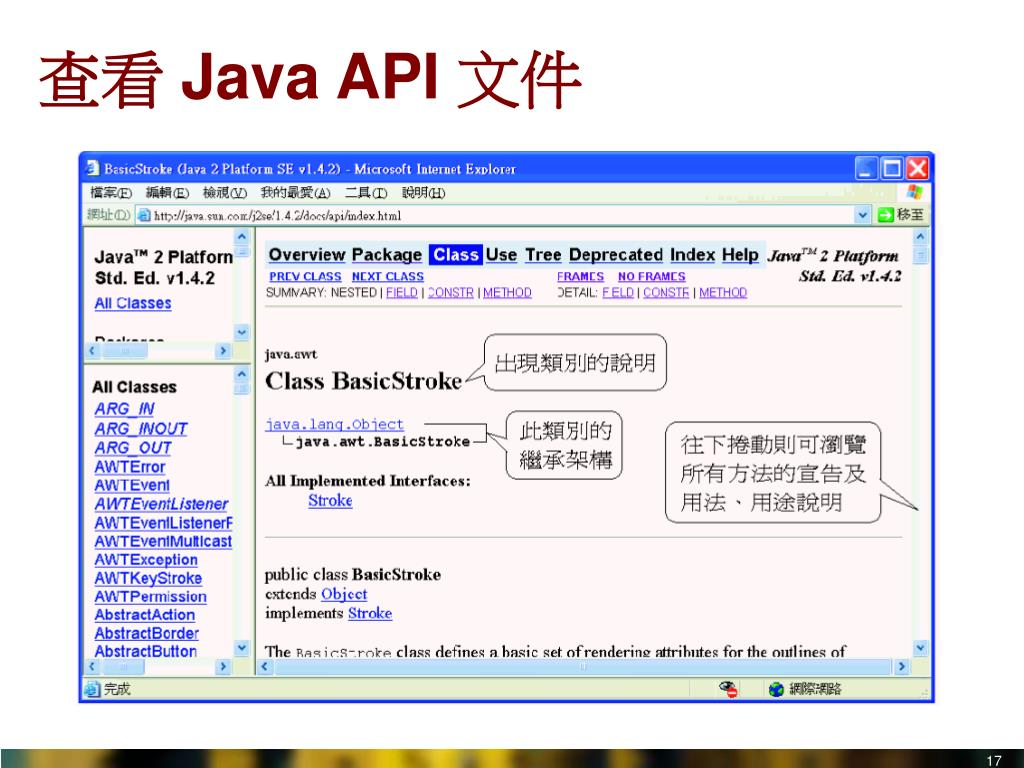Click scroll-left arrow of main content frame

click(x=264, y=667)
